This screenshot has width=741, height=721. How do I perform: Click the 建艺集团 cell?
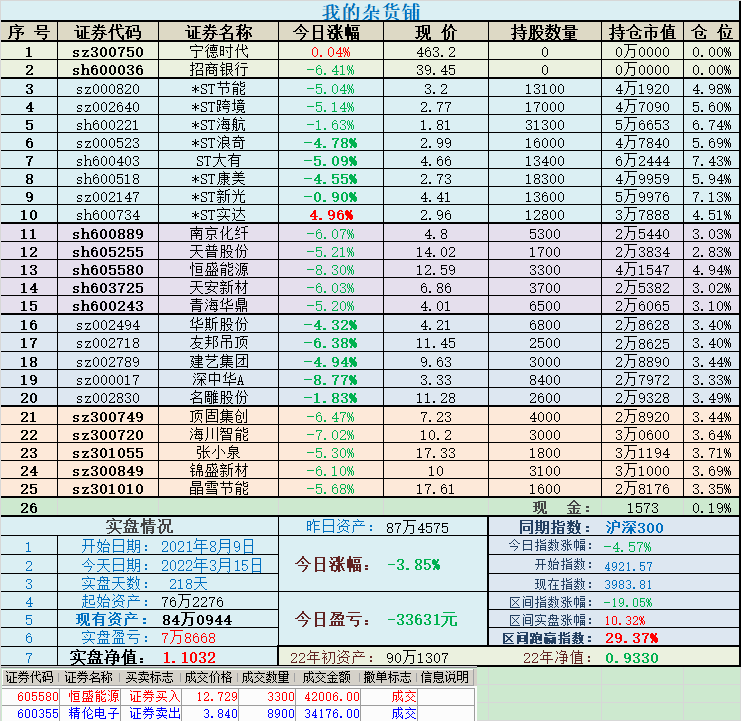pos(218,361)
